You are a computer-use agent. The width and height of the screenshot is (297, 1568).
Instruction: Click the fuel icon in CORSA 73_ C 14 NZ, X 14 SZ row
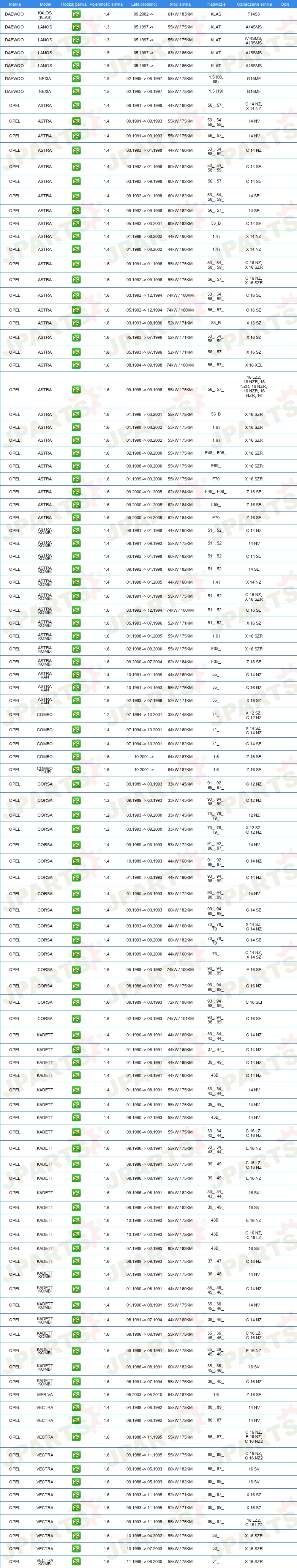pos(76,954)
